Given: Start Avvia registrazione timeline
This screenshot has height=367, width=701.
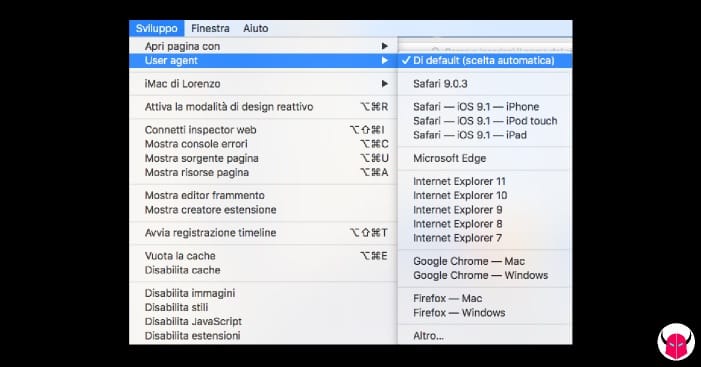Looking at the screenshot, I should click(263, 233).
